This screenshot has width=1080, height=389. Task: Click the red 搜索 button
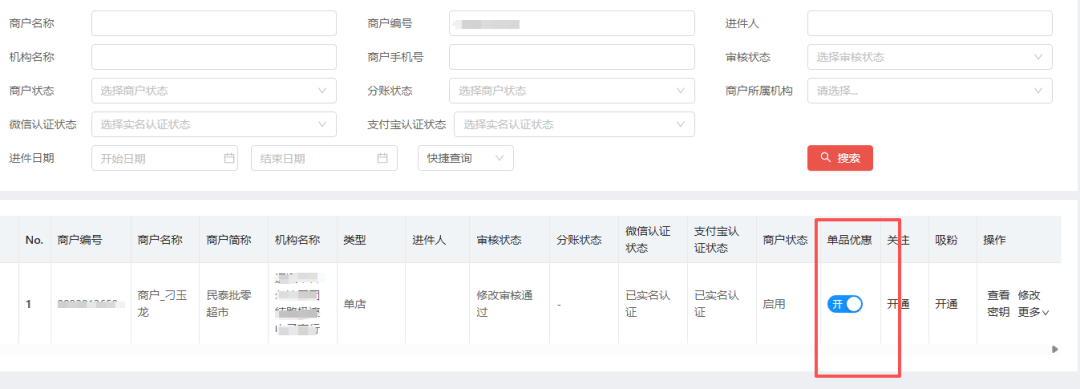(840, 158)
